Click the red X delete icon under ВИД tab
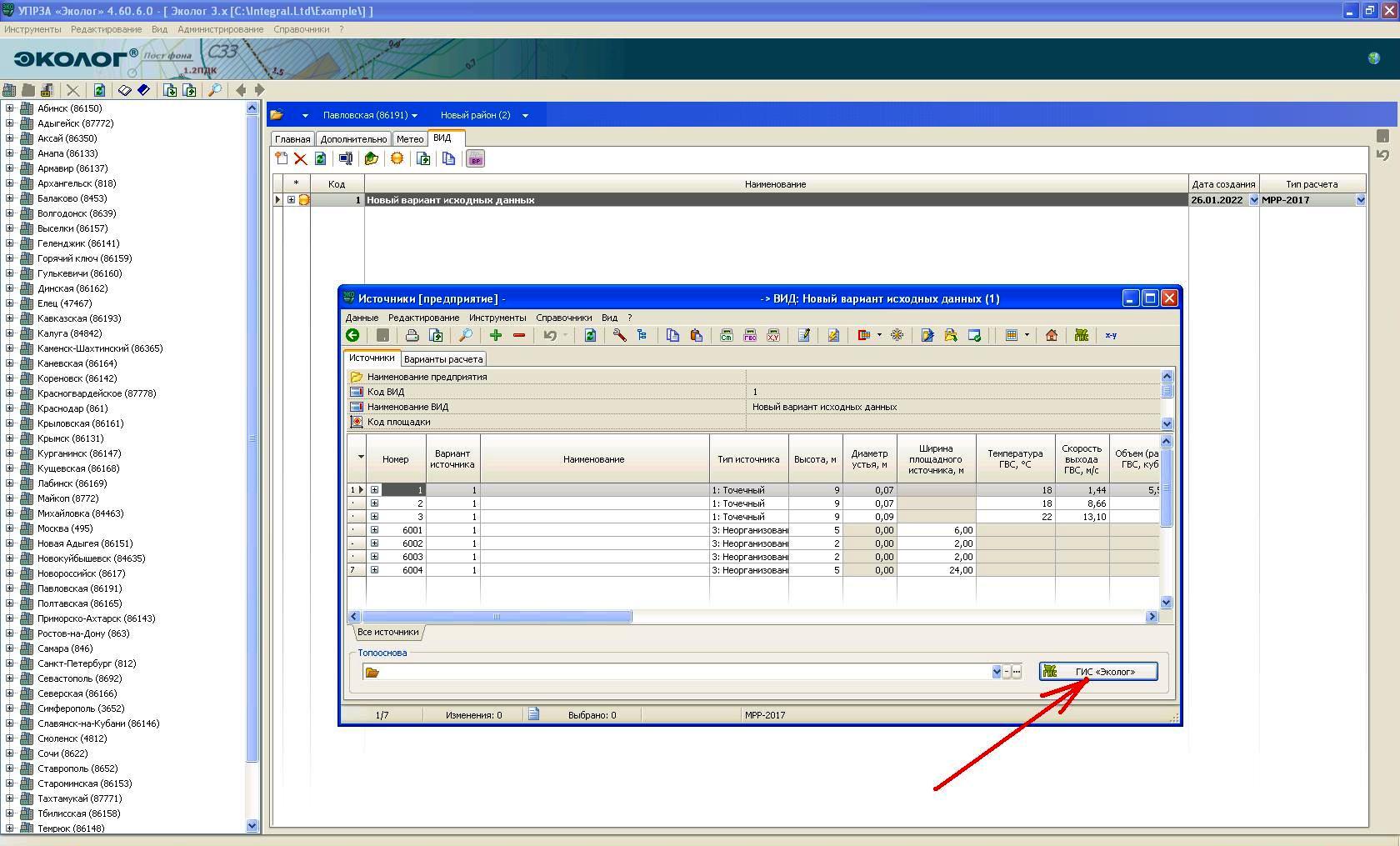This screenshot has width=1400, height=846. coord(301,159)
